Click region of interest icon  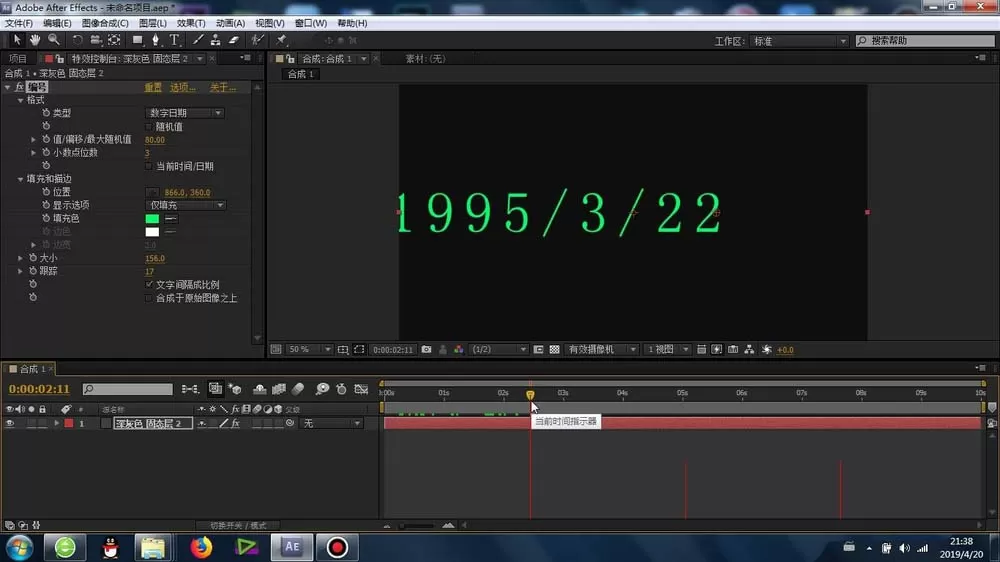tap(359, 350)
